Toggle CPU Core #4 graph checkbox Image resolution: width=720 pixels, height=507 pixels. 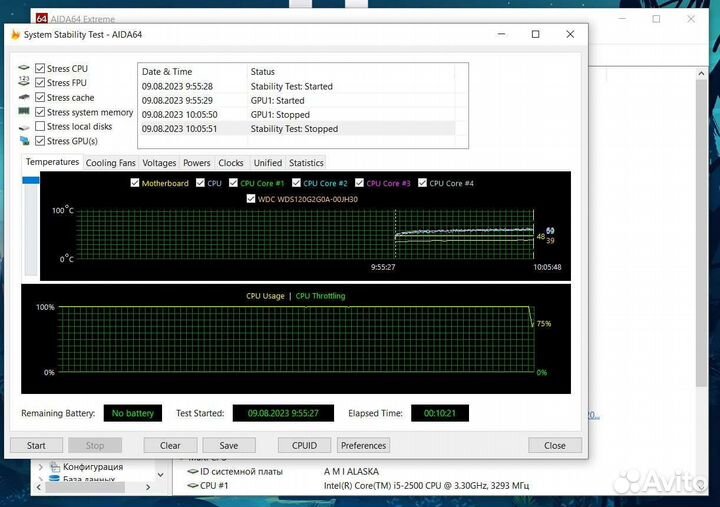click(x=422, y=183)
